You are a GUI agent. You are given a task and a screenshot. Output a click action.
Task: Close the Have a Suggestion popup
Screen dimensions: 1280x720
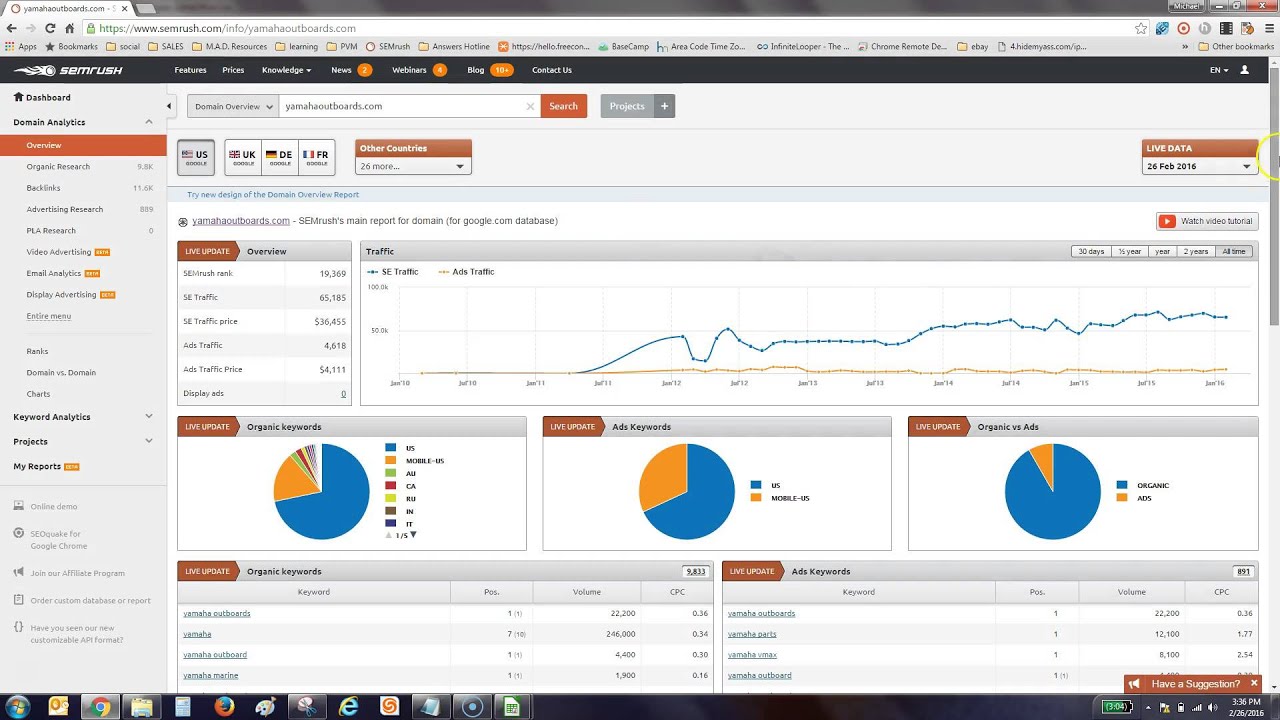[1254, 684]
